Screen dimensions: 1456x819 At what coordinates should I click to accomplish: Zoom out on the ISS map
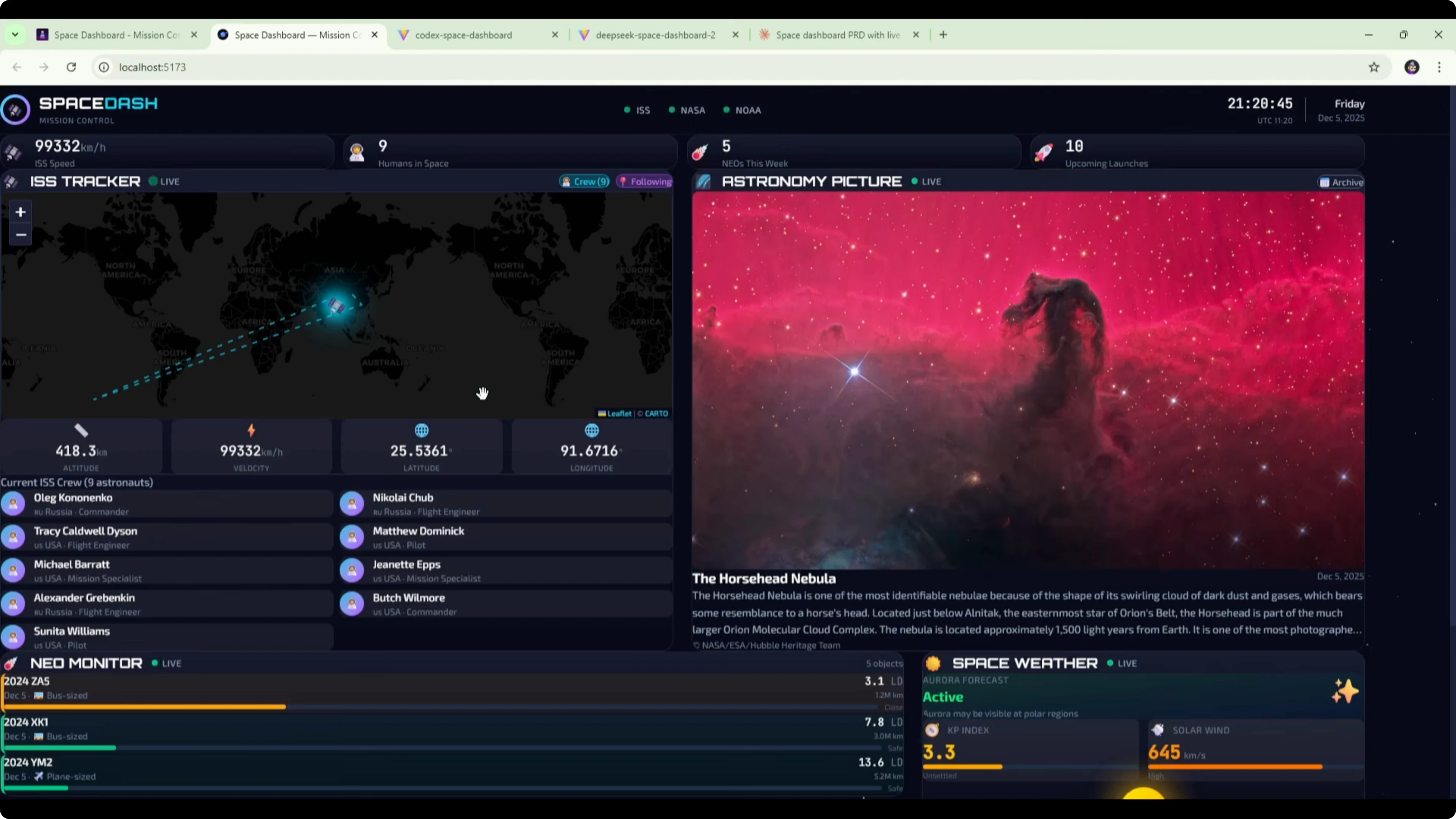click(20, 235)
